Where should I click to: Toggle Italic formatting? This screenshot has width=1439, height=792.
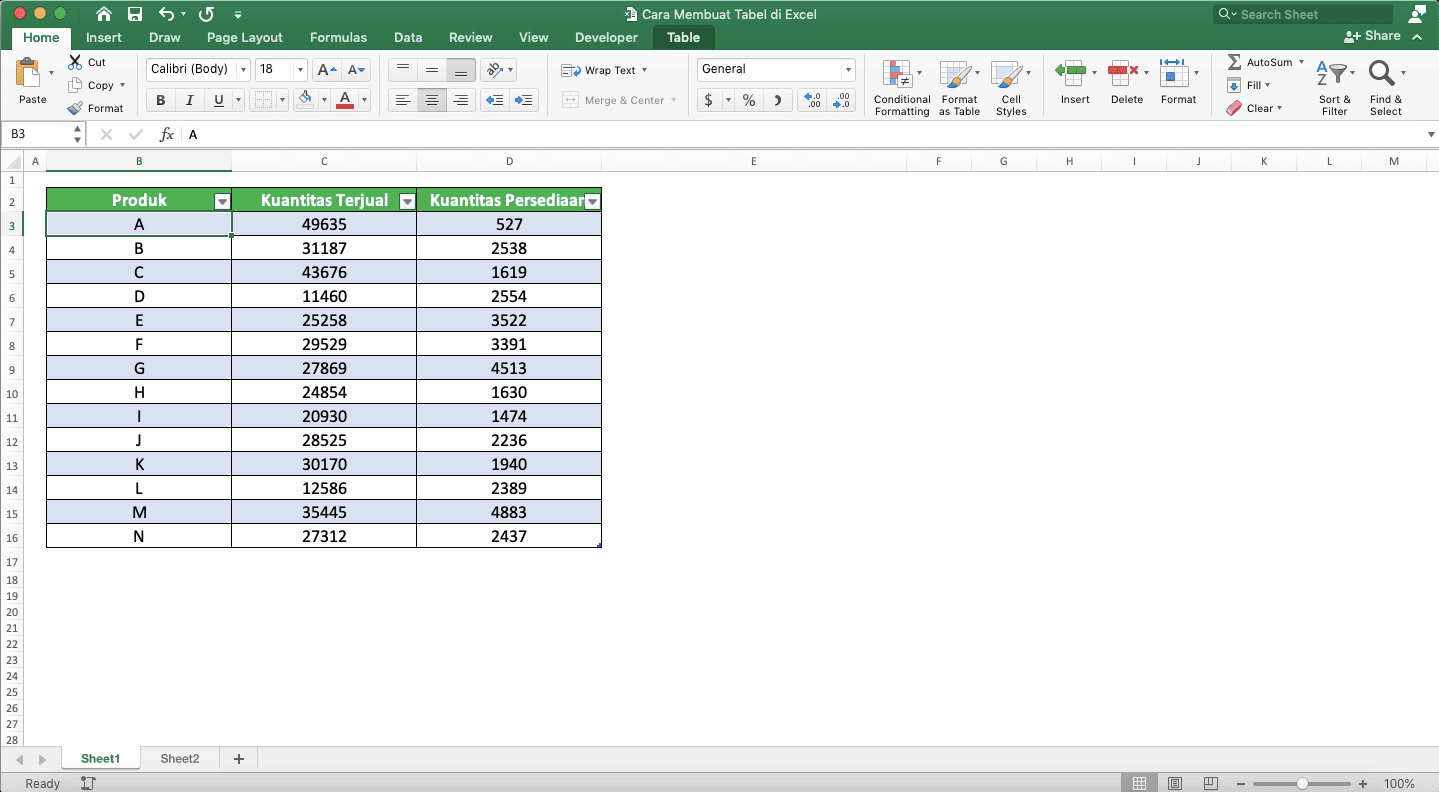point(189,100)
